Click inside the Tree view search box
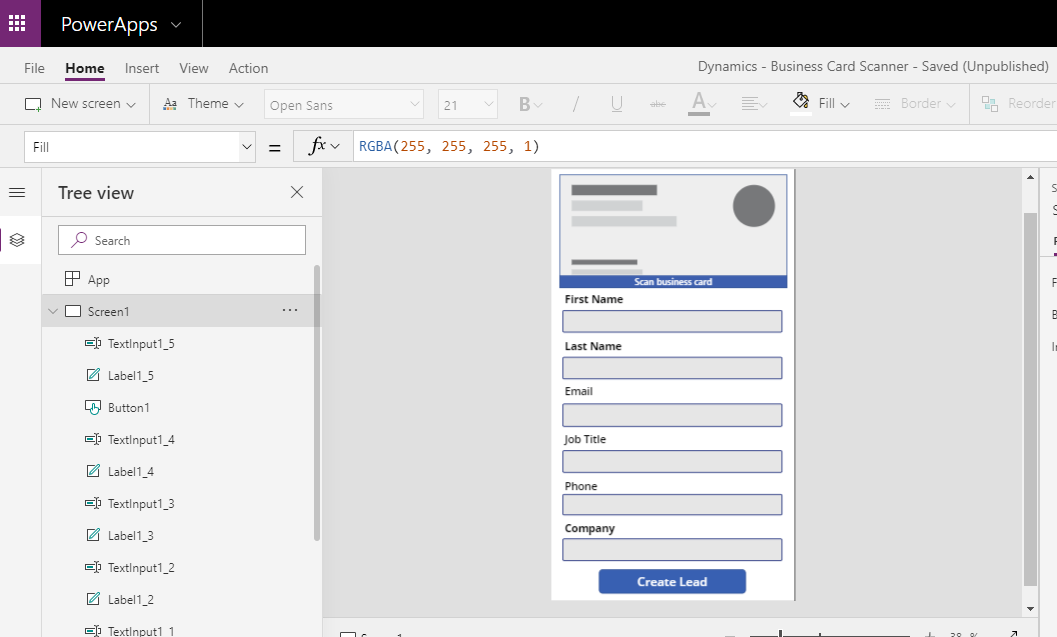The image size is (1057, 637). [x=181, y=240]
